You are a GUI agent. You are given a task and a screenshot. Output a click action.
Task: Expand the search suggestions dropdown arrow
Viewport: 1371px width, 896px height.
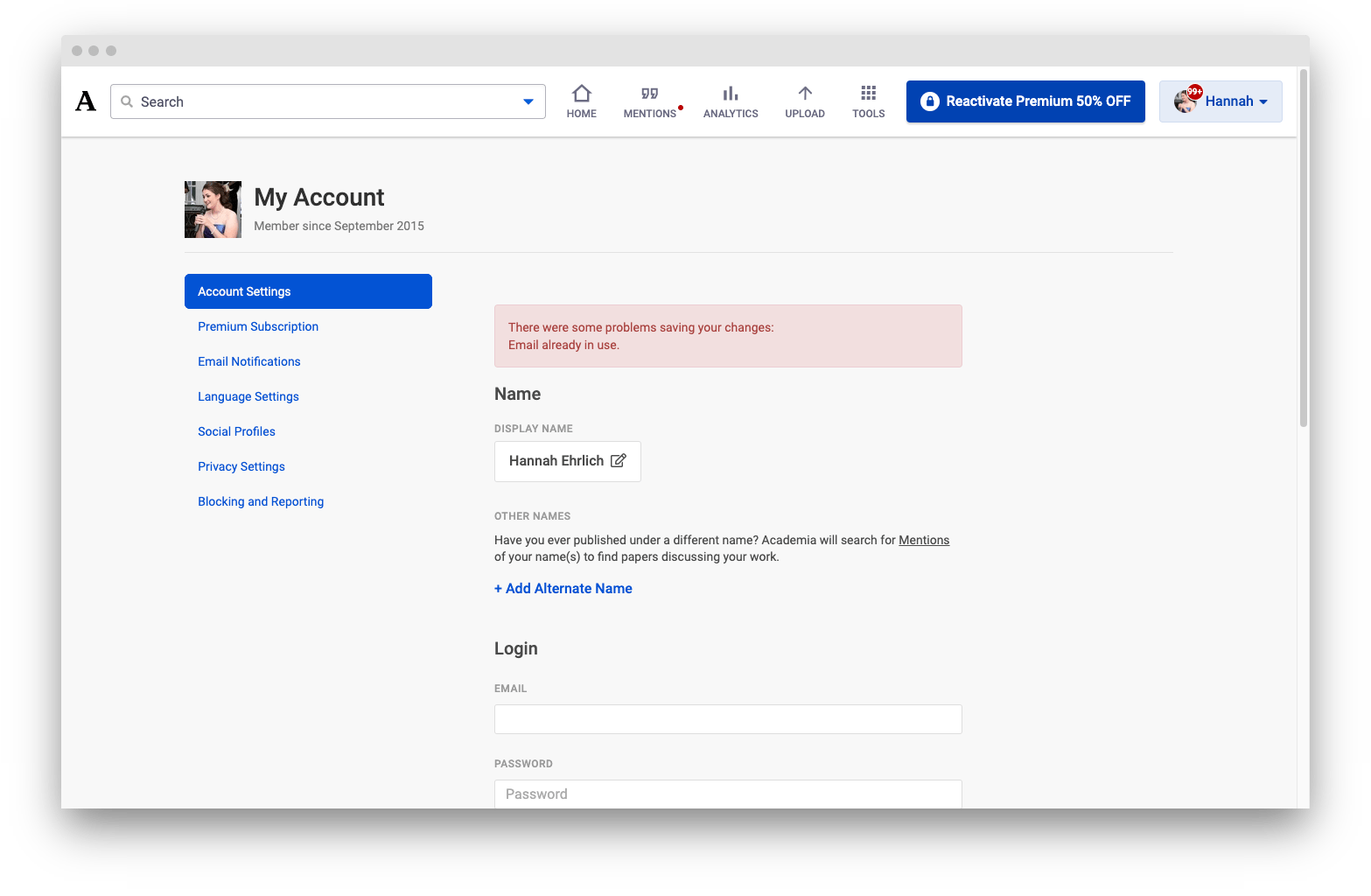pos(528,101)
